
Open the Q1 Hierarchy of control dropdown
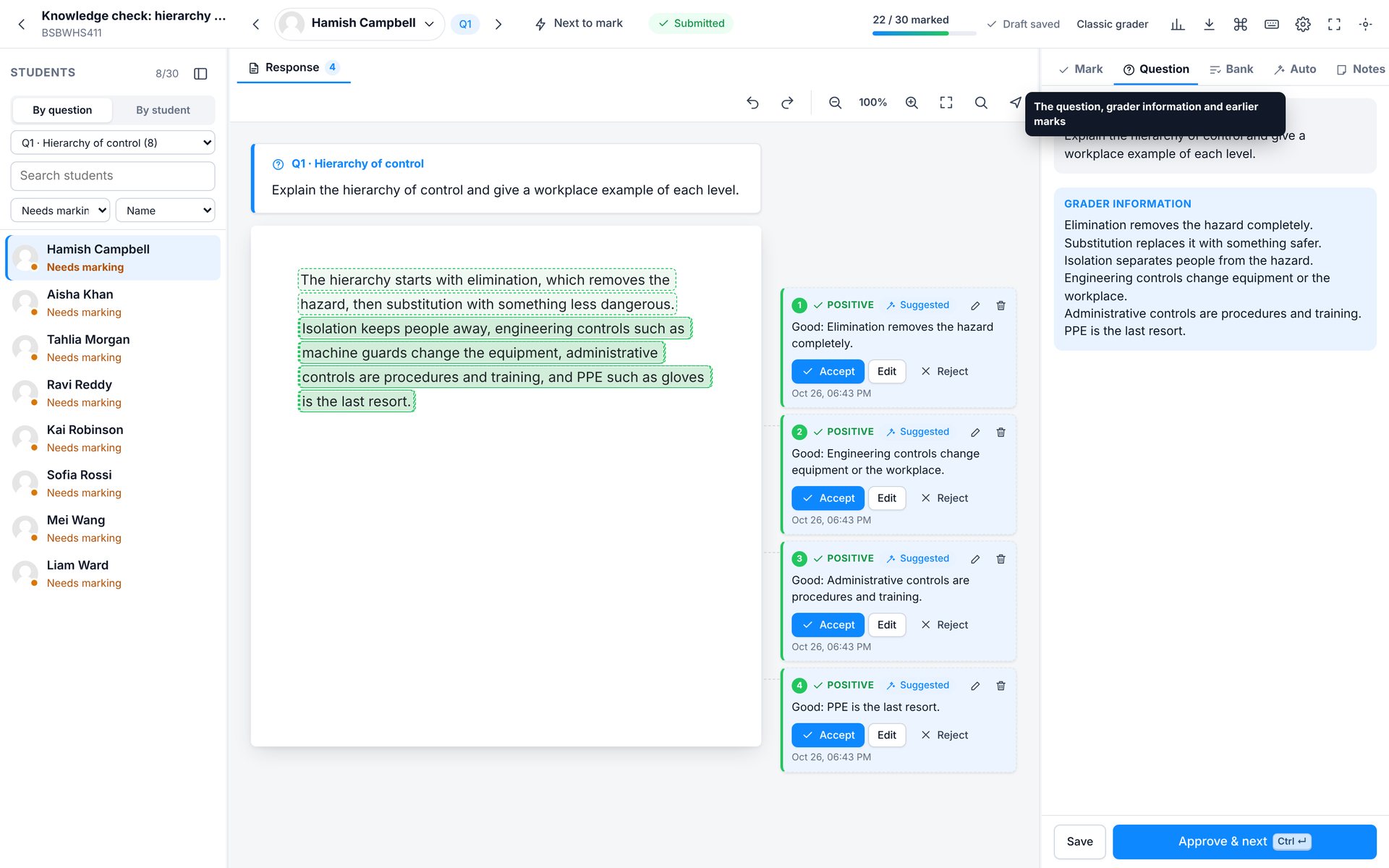coord(113,142)
